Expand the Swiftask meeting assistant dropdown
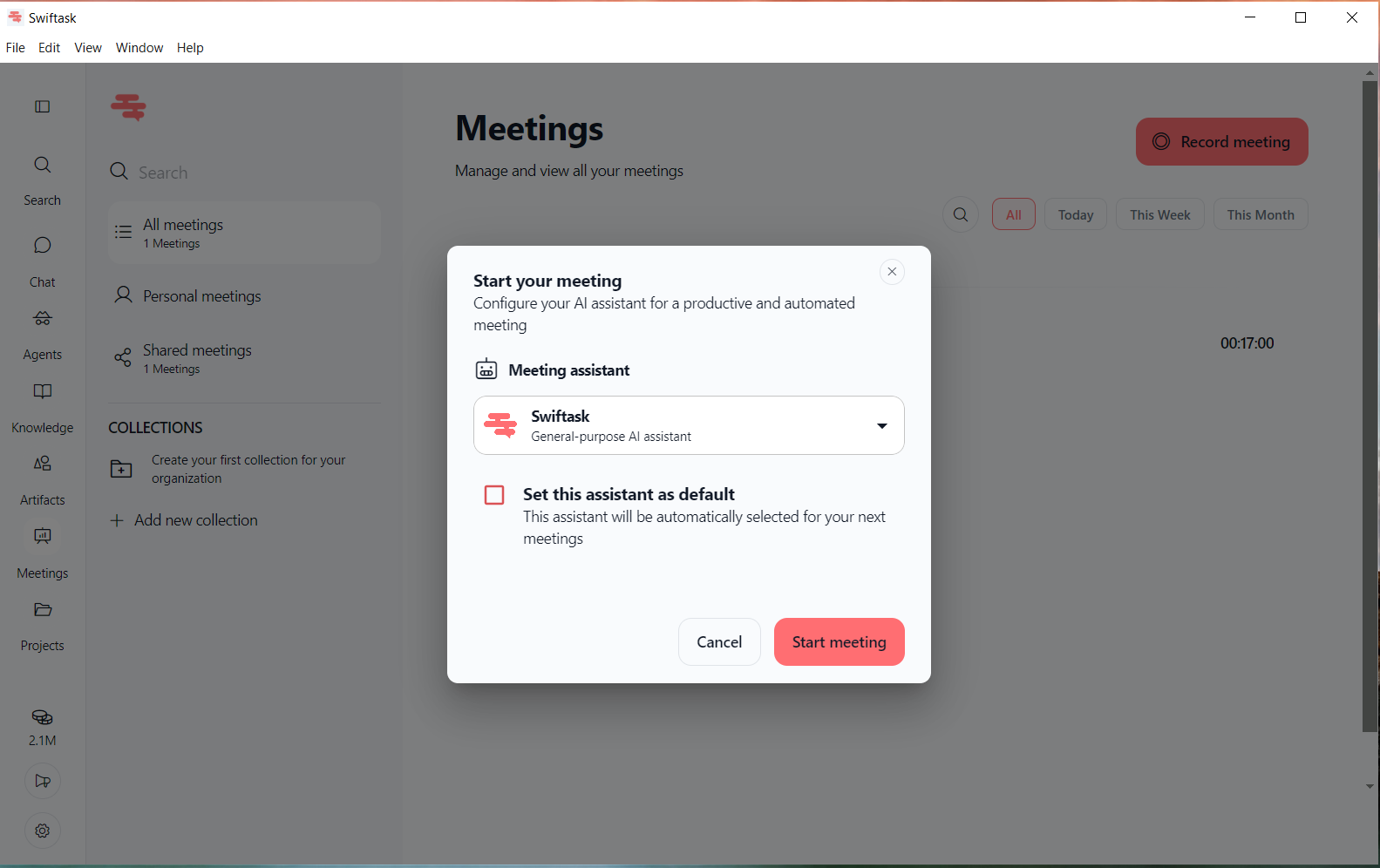This screenshot has width=1380, height=868. pos(689,425)
